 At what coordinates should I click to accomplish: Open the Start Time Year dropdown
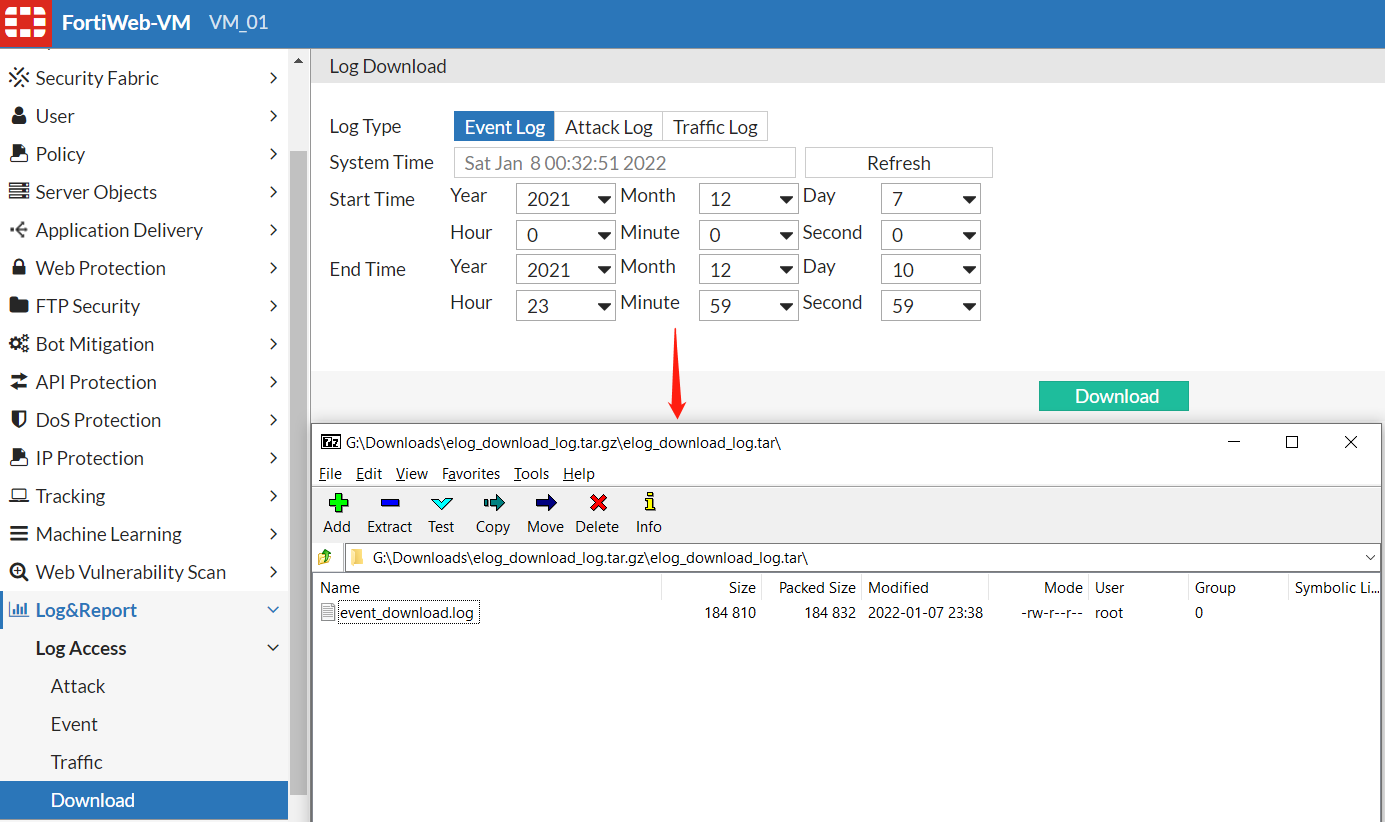click(565, 199)
